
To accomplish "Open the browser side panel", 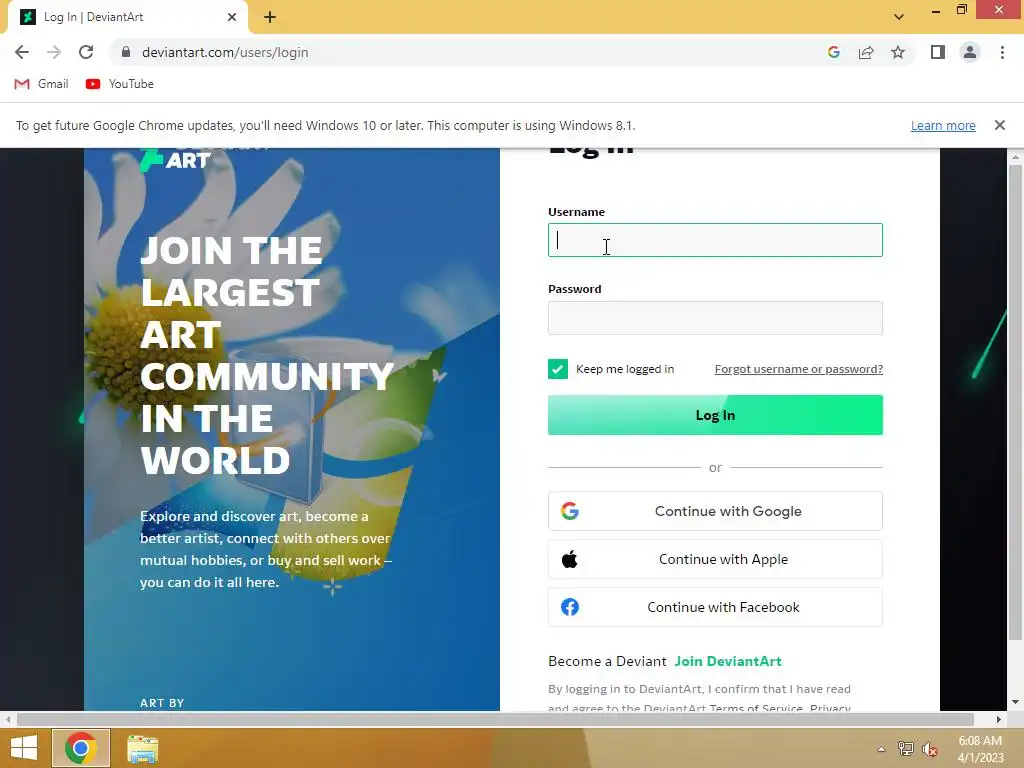I will coord(938,52).
